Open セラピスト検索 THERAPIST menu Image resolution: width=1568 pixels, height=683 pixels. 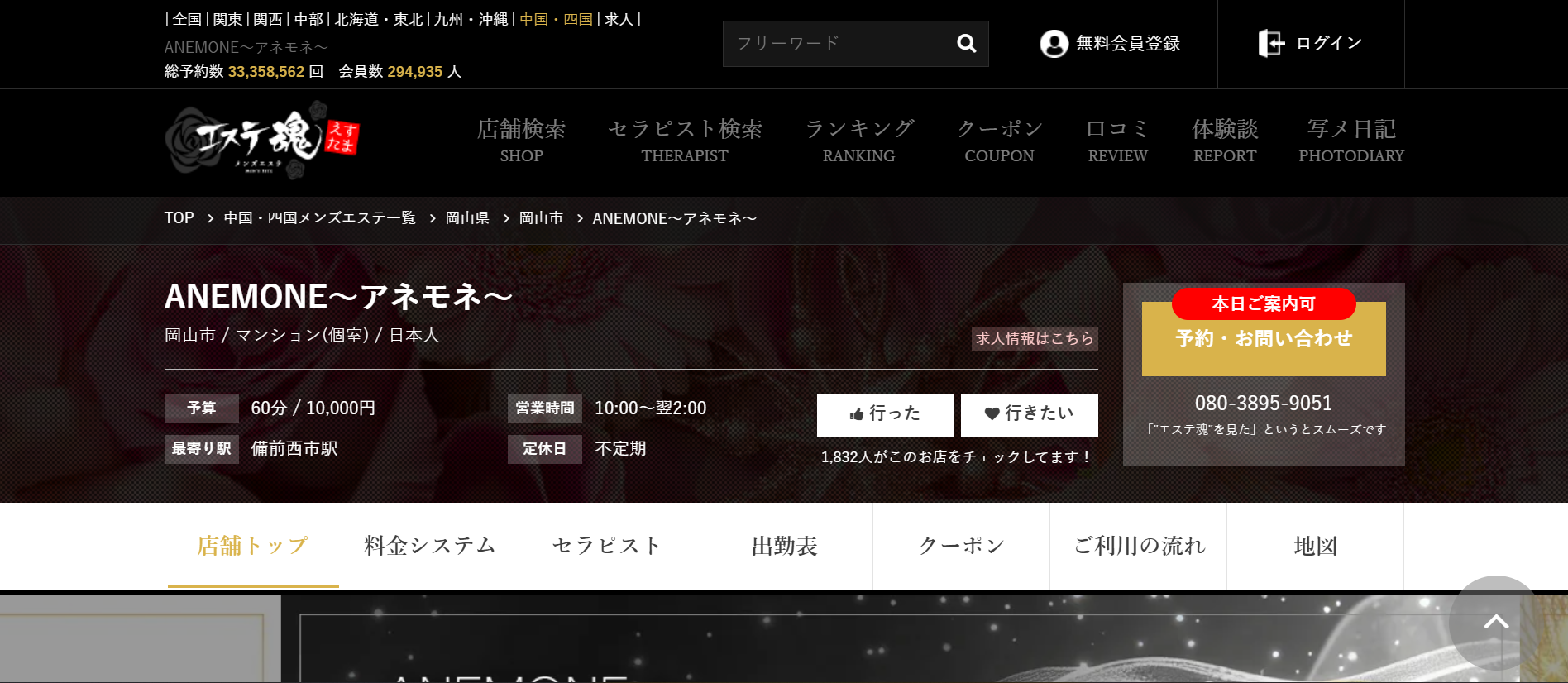point(685,141)
